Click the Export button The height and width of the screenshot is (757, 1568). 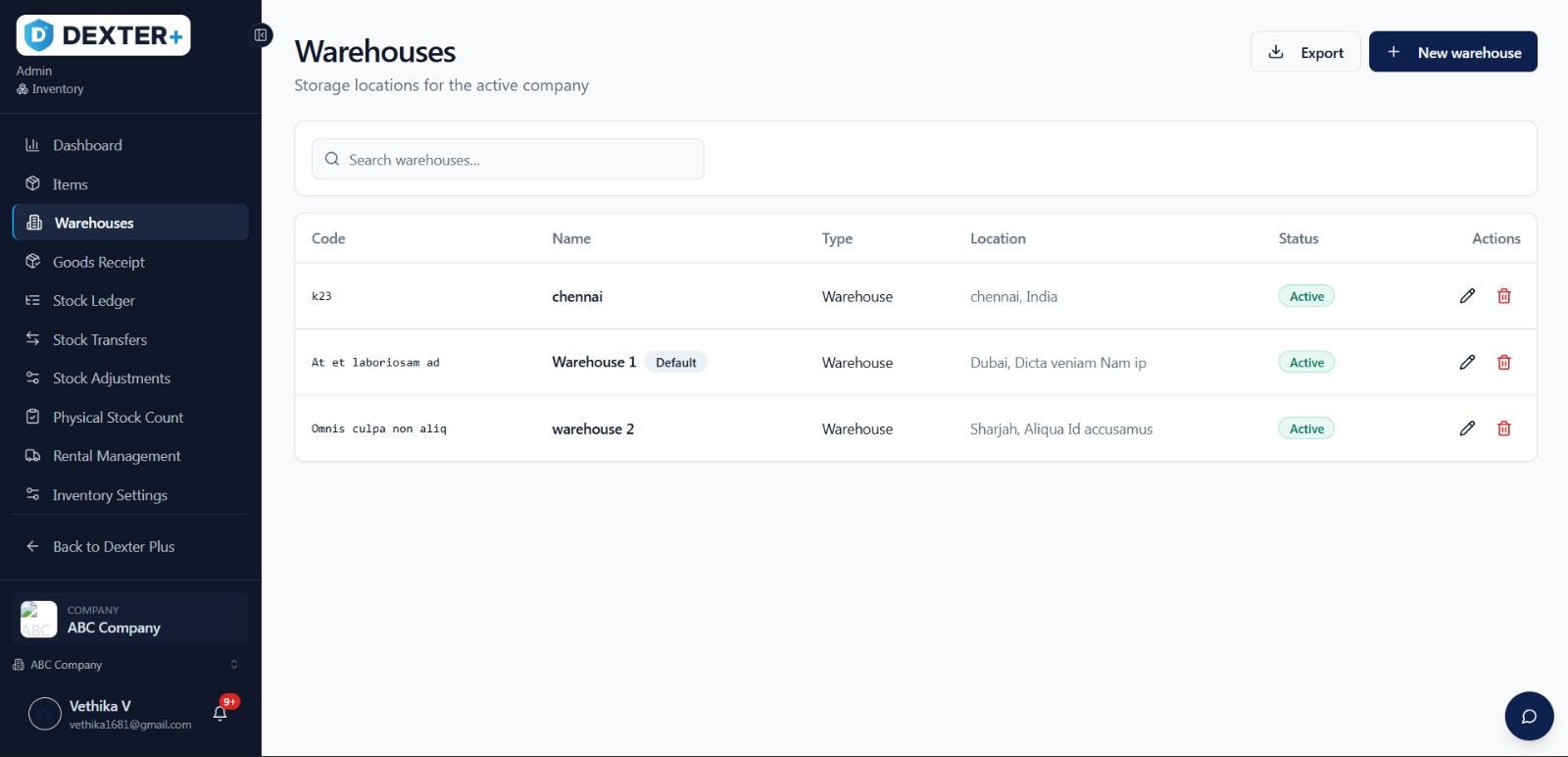pos(1305,52)
